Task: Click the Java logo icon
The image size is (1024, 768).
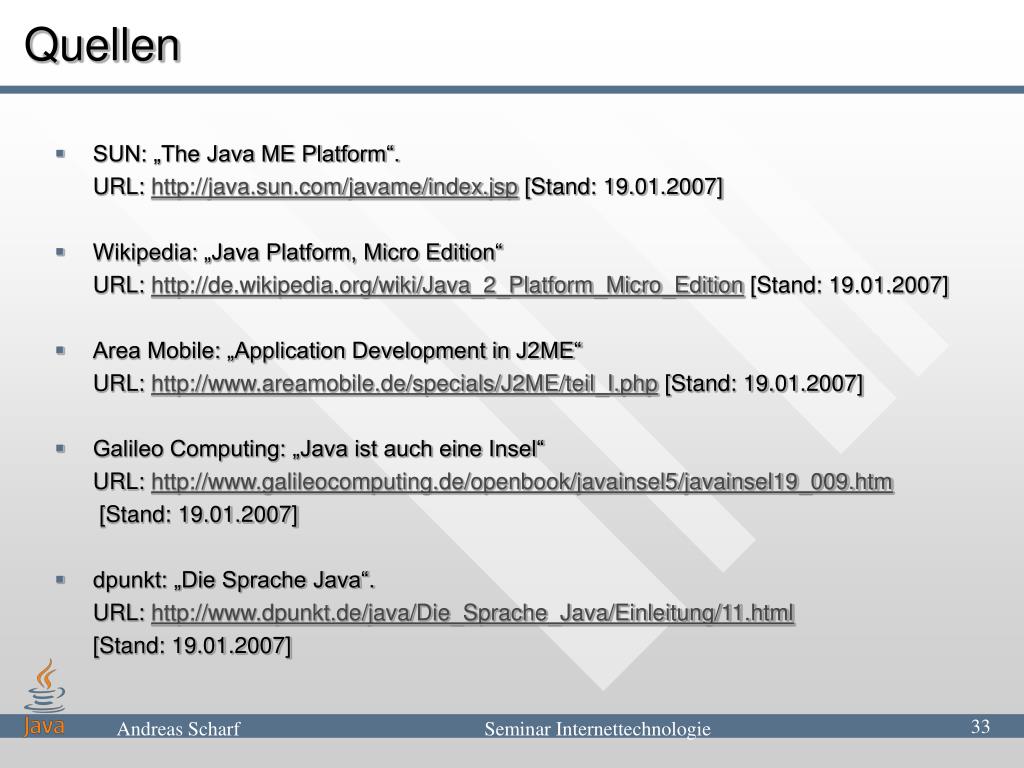Action: click(44, 697)
